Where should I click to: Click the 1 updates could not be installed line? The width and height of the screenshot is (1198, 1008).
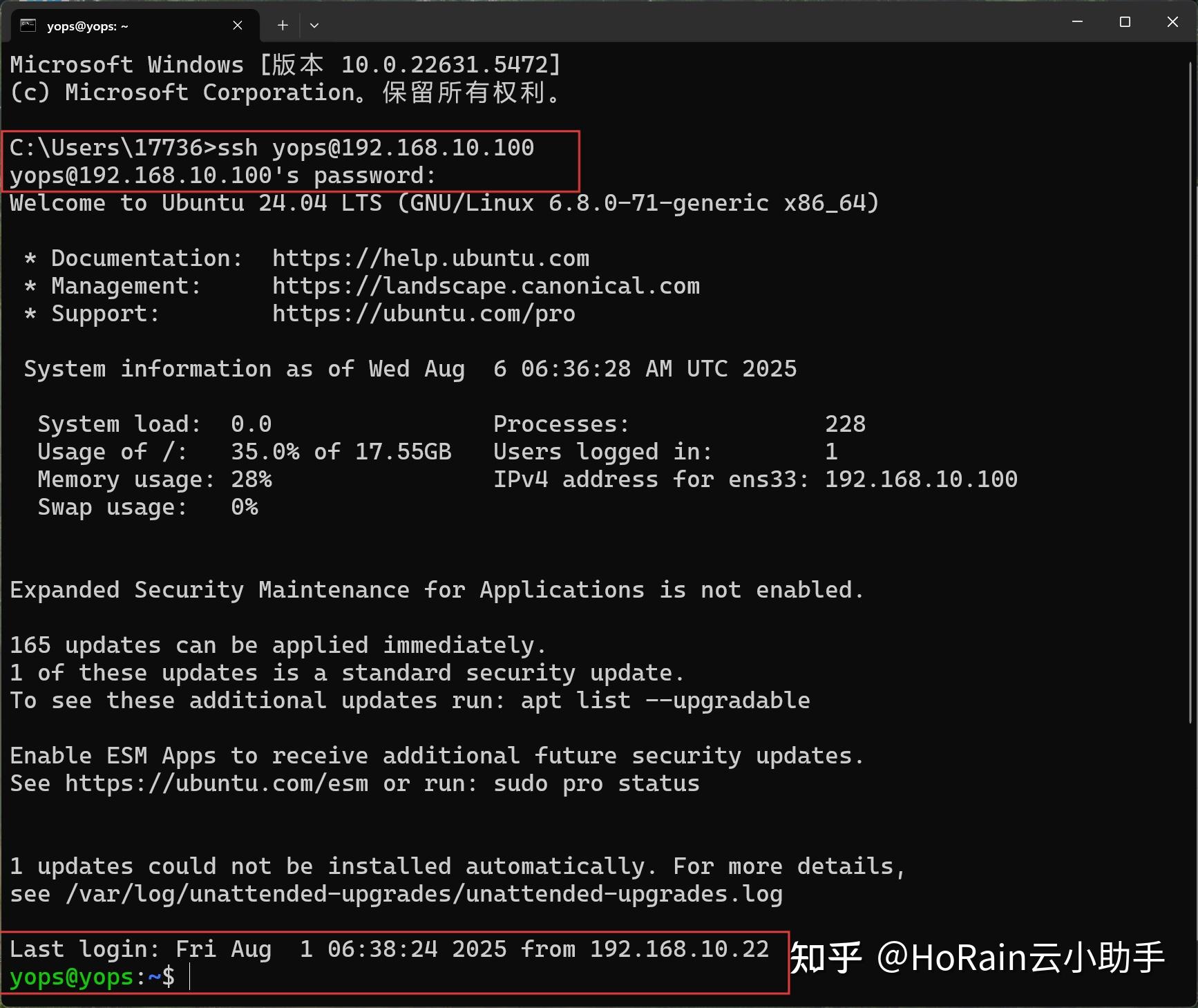(458, 866)
